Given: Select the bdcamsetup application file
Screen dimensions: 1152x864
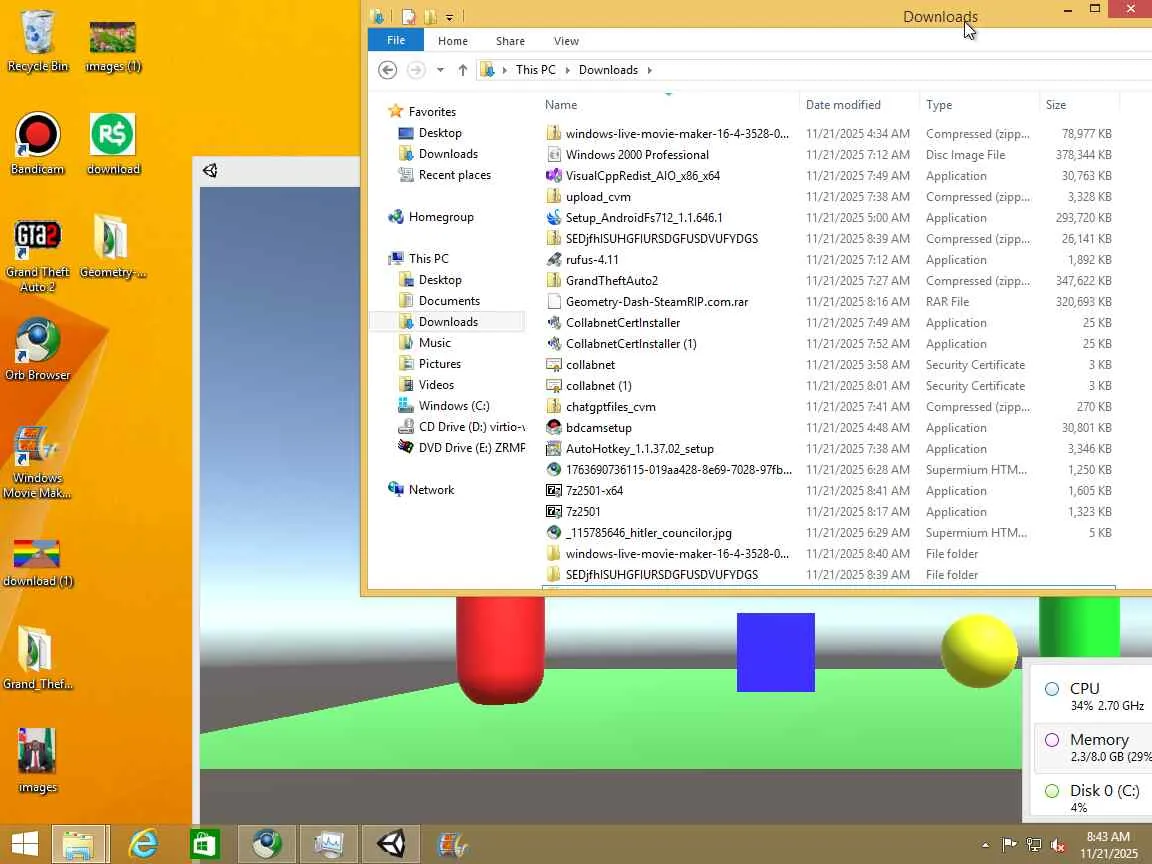Looking at the screenshot, I should point(829,428).
